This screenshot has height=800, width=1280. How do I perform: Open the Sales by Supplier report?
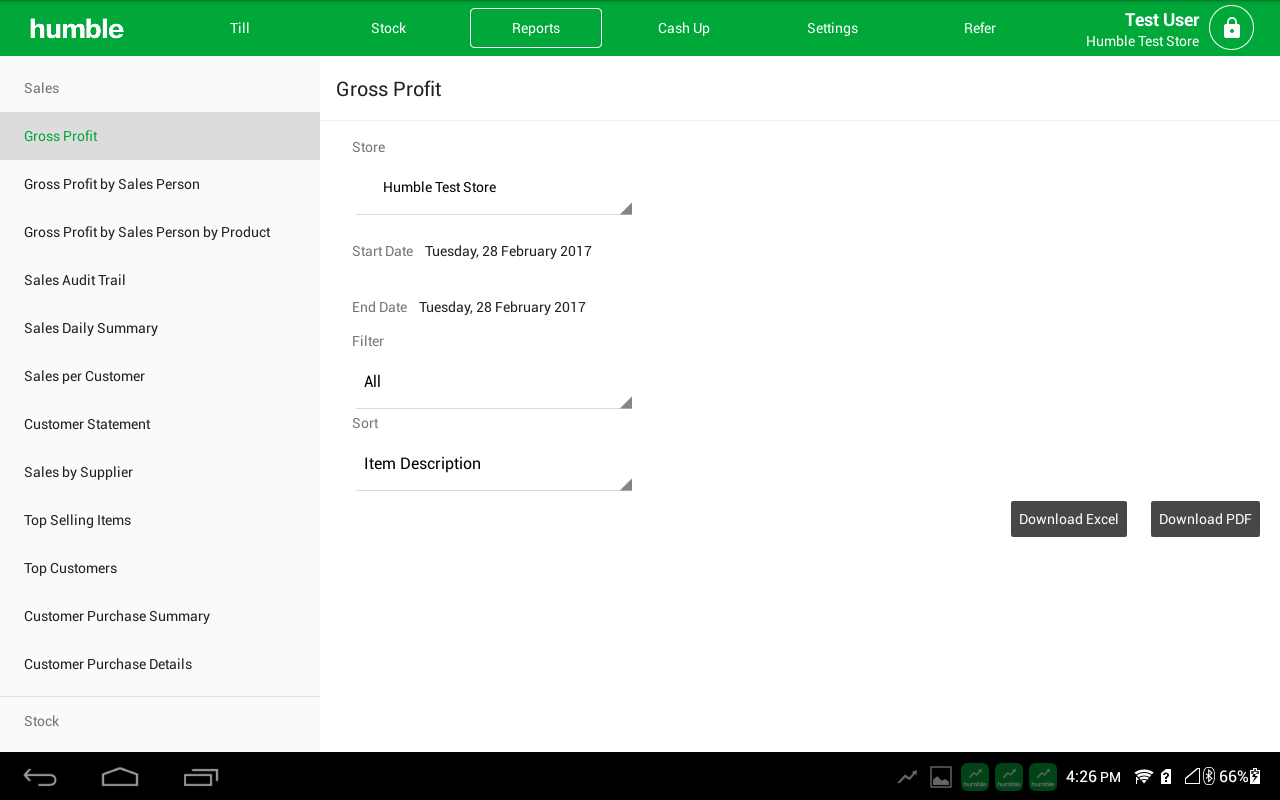point(160,472)
